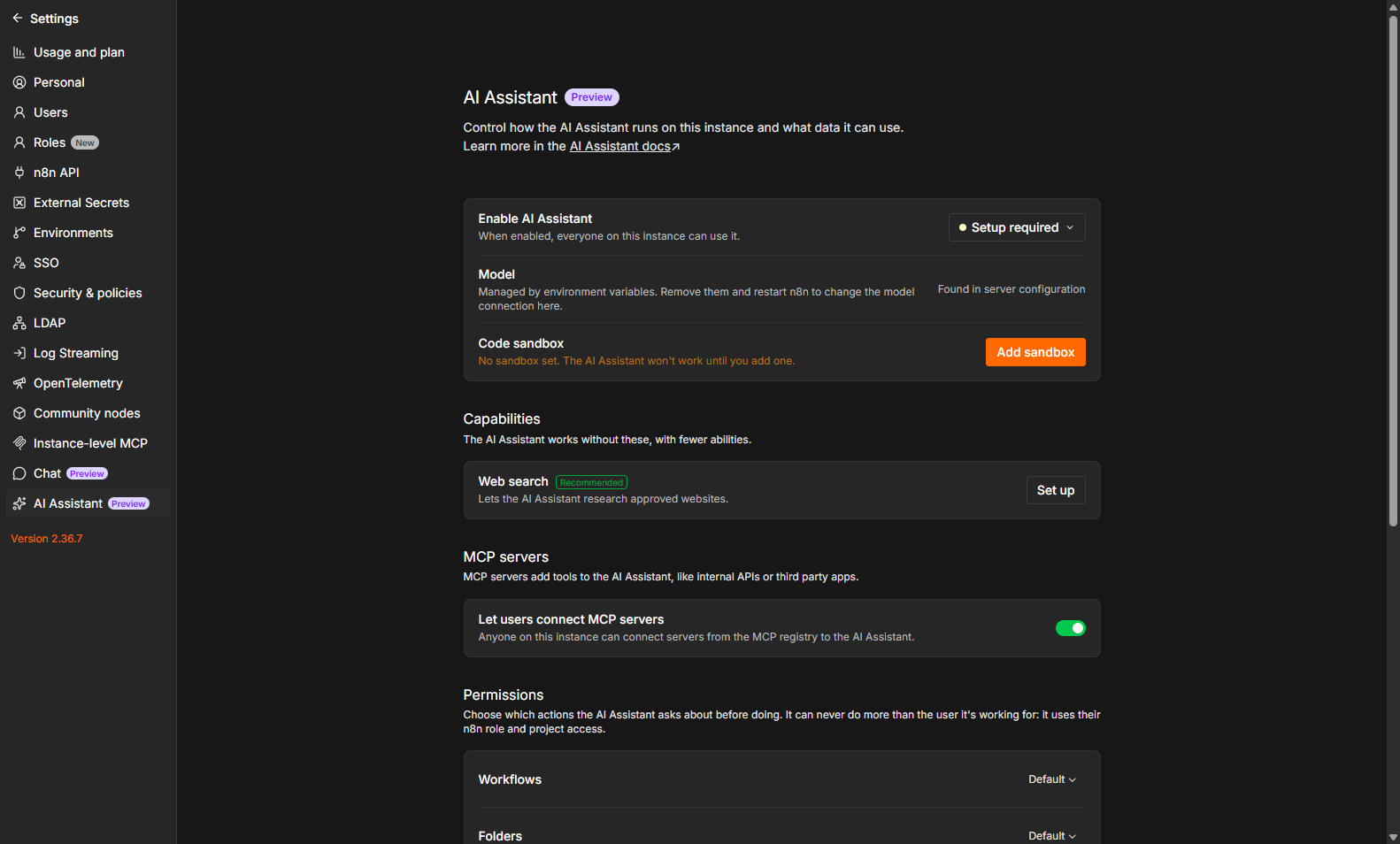Click the n8n API plug icon
Viewport: 1400px width, 844px height.
[19, 173]
